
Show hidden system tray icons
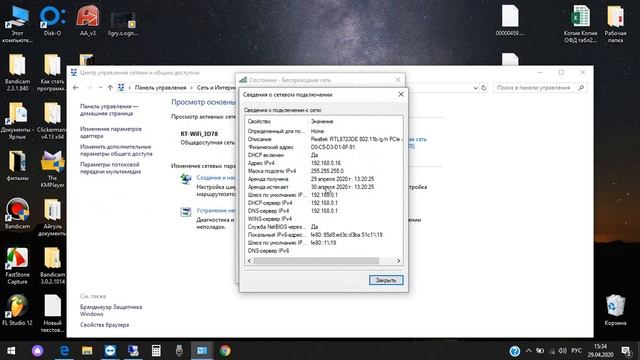coord(529,351)
